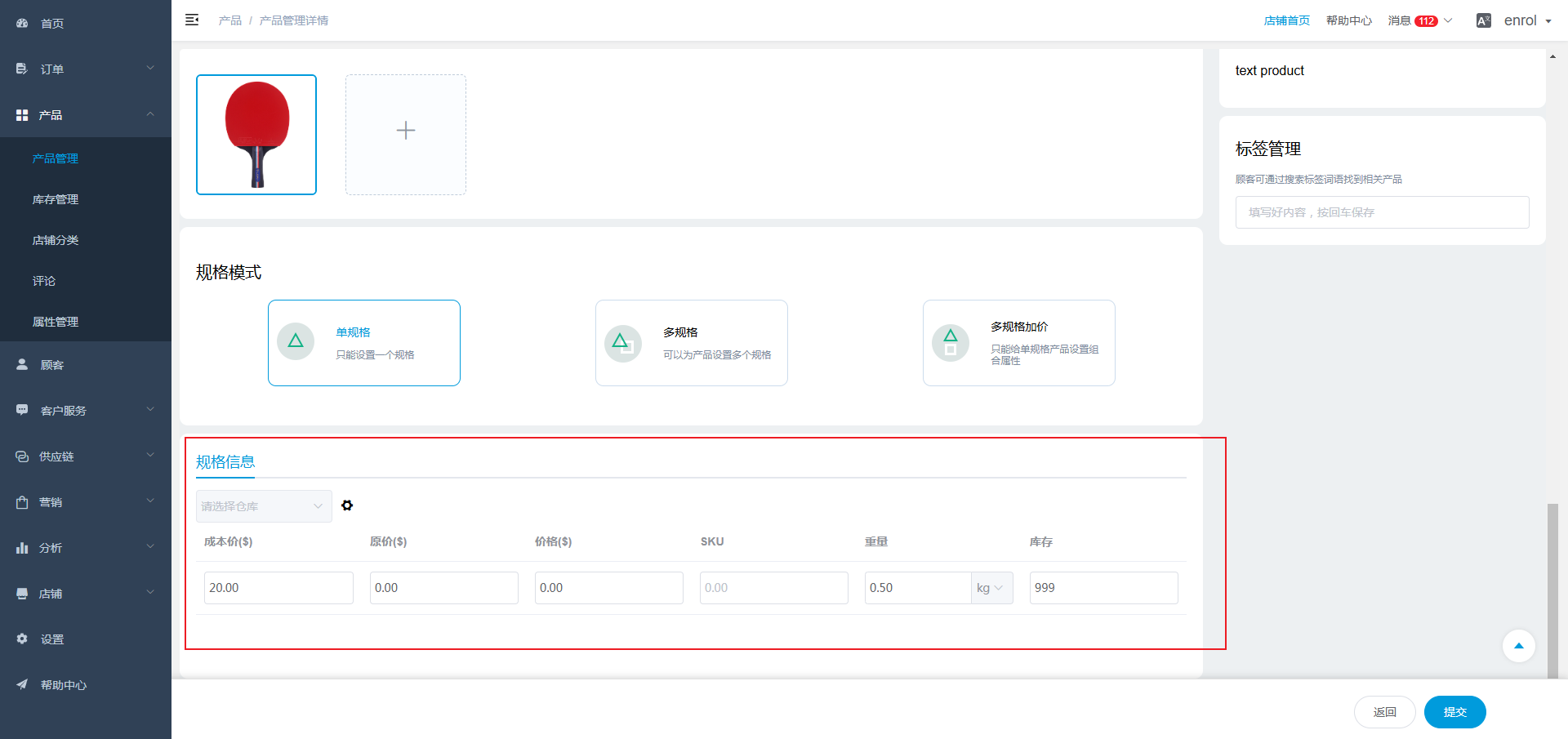Viewport: 1568px width, 739px height.
Task: Select the 单规格 single-spec mode
Action: click(364, 343)
